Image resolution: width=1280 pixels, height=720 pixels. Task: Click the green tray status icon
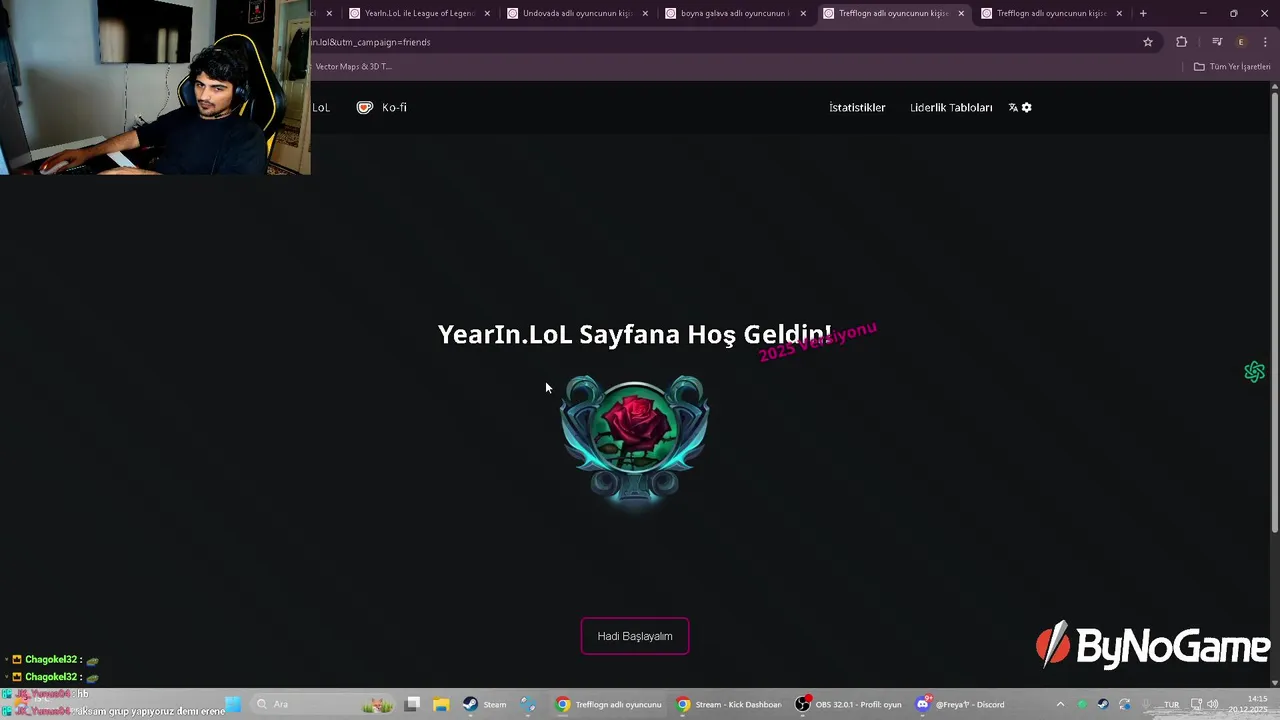click(x=1082, y=704)
